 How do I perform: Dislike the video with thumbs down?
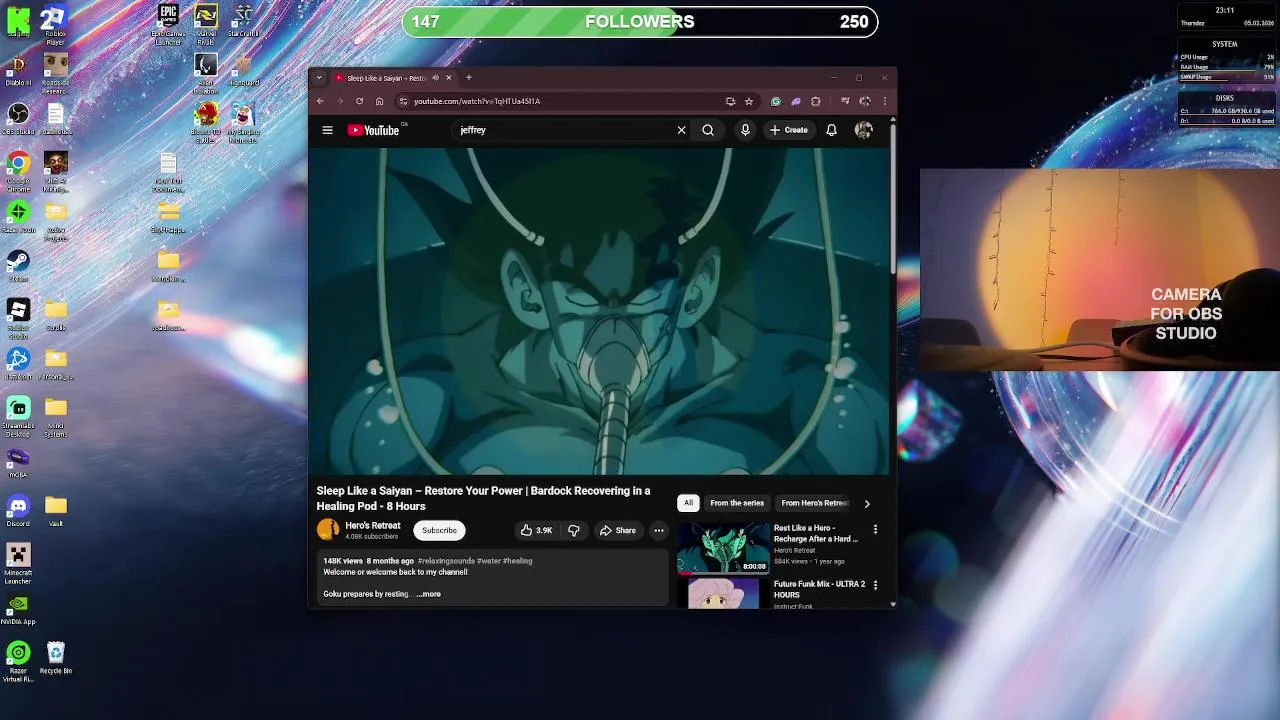click(x=574, y=531)
